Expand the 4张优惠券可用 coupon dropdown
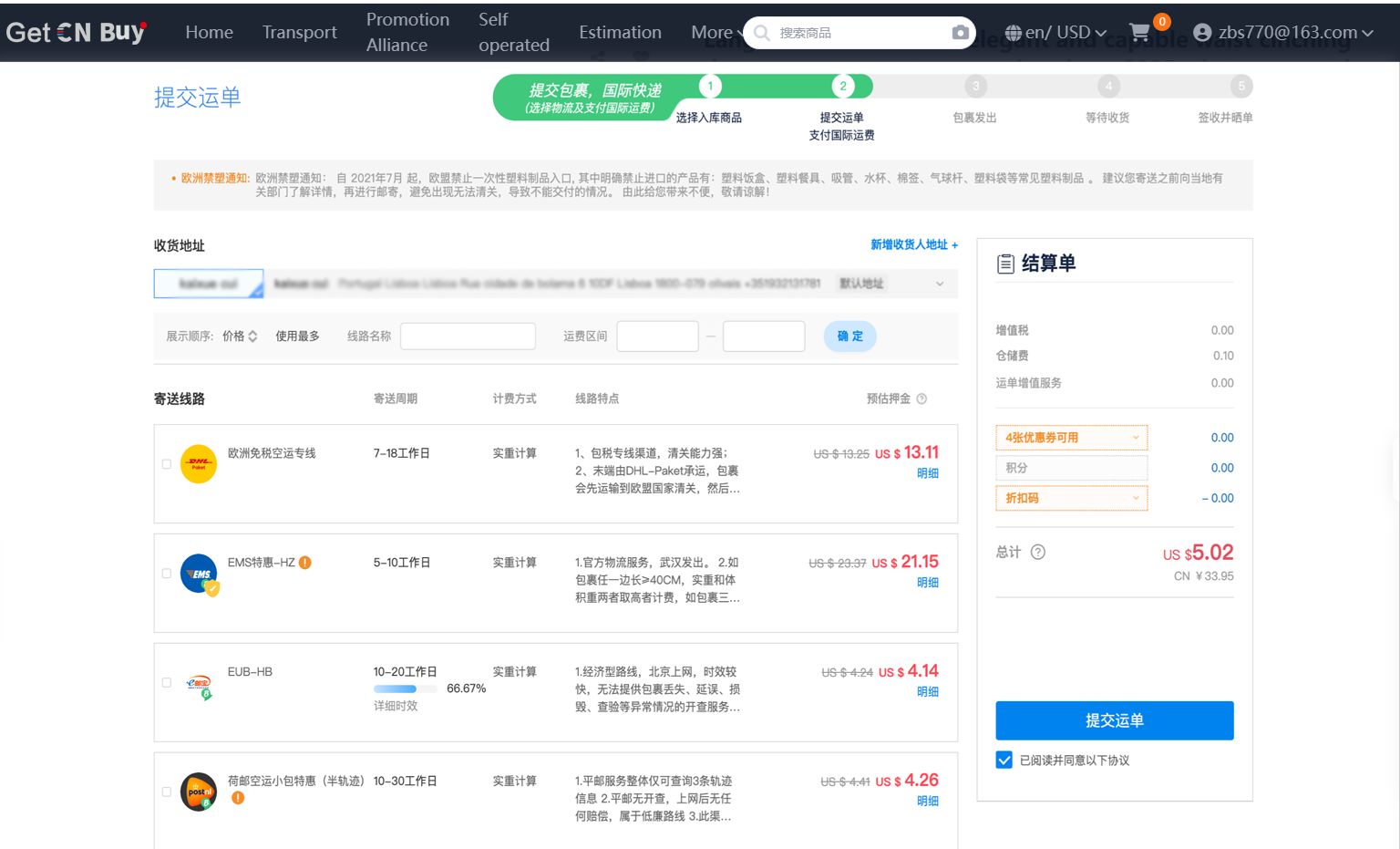 [x=1071, y=438]
